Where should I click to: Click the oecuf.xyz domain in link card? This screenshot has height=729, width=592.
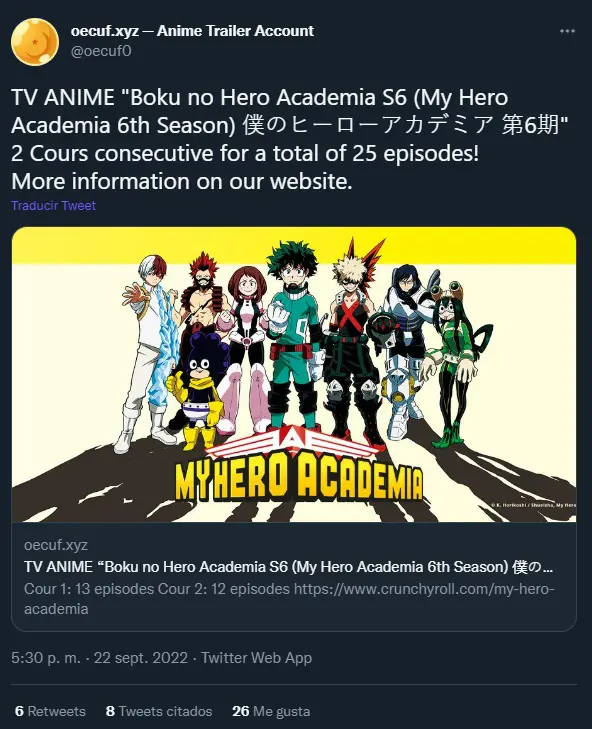pyautogui.click(x=56, y=545)
